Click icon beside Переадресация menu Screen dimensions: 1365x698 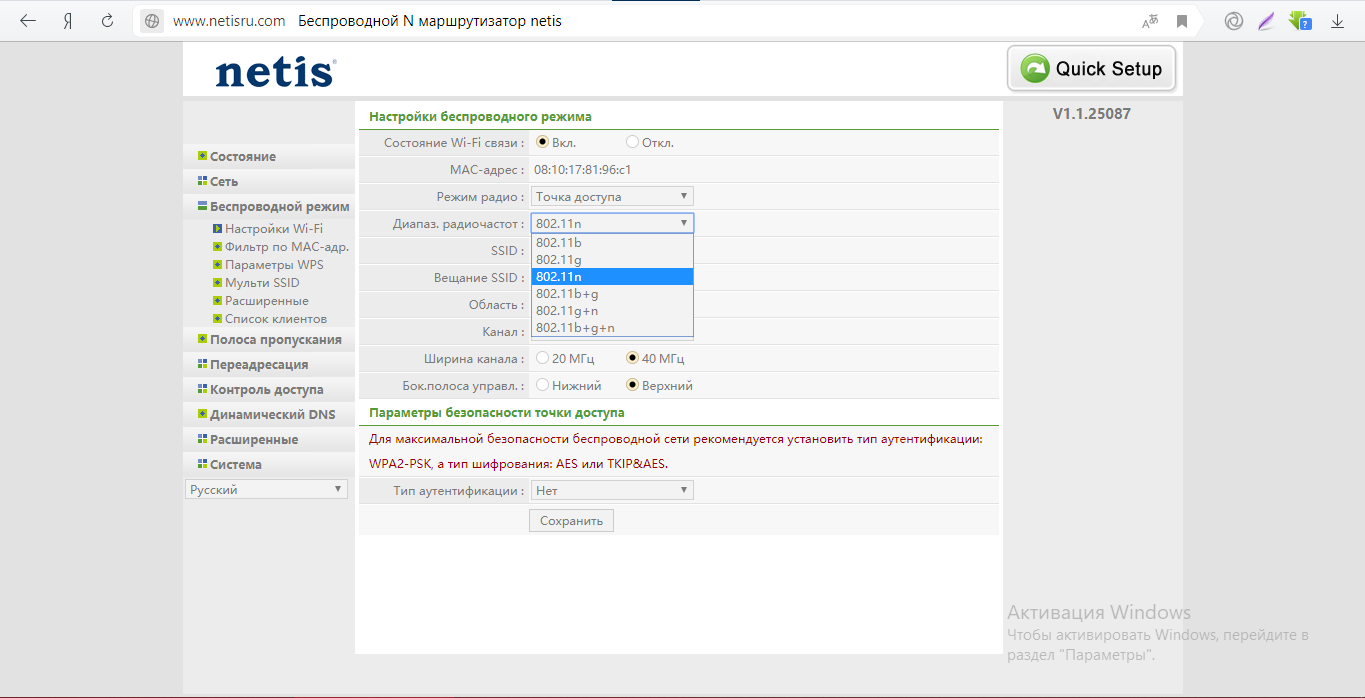(202, 364)
